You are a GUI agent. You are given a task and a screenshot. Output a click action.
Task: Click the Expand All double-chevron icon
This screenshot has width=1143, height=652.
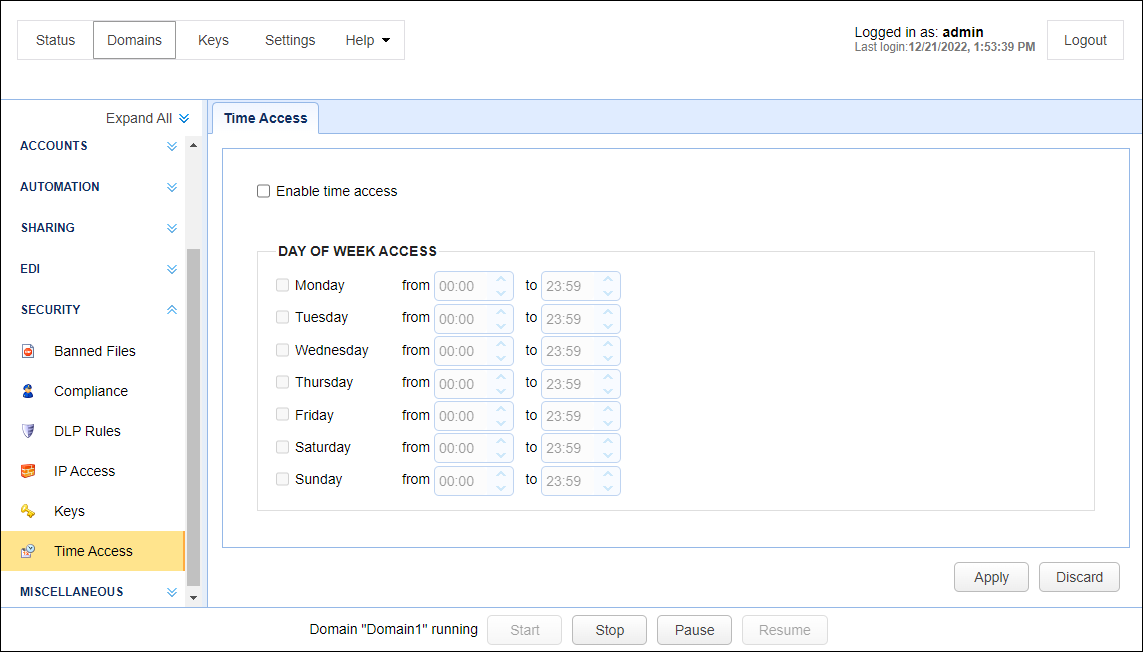[x=184, y=118]
